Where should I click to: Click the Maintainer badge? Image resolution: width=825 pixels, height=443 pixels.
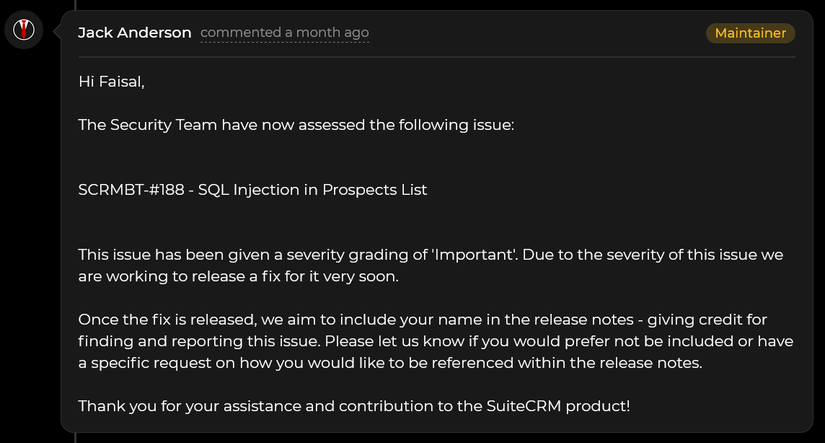[750, 33]
